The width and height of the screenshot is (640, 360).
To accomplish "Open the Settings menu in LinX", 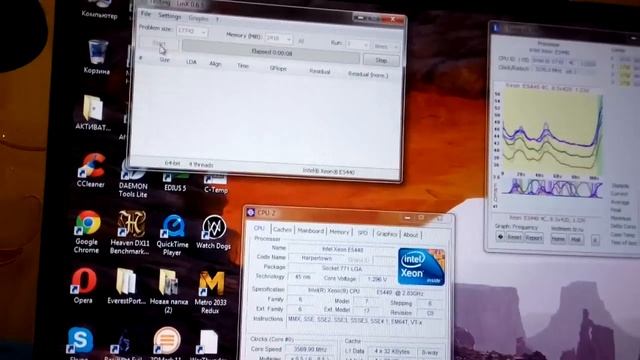I will [x=169, y=16].
